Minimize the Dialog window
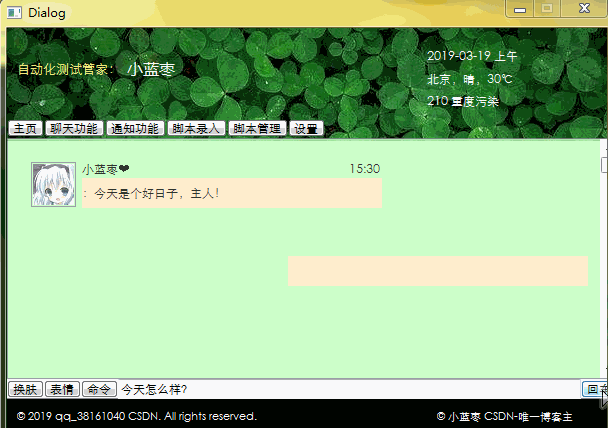The height and width of the screenshot is (428, 608). tap(520, 9)
